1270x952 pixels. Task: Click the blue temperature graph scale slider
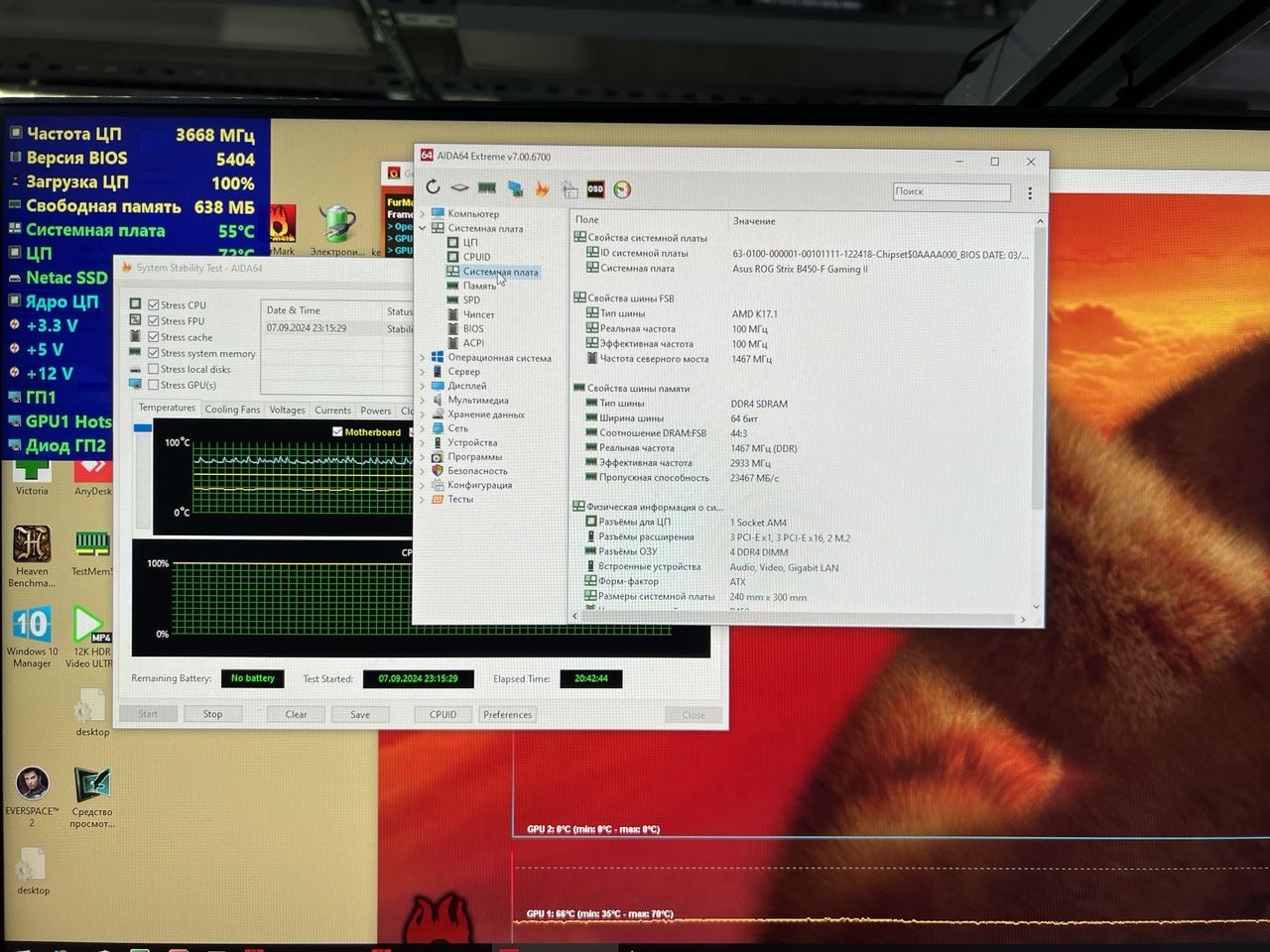(x=142, y=428)
